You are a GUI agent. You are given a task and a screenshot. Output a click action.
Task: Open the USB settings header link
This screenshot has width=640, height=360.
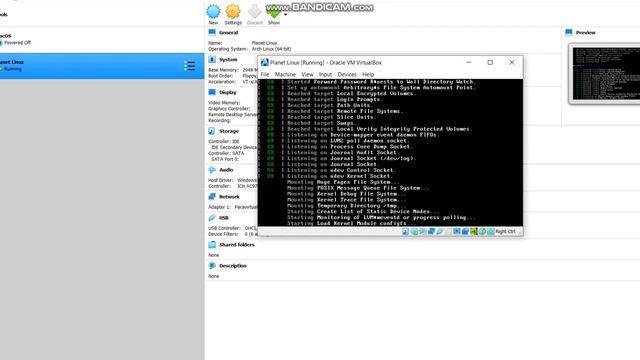[x=224, y=218]
